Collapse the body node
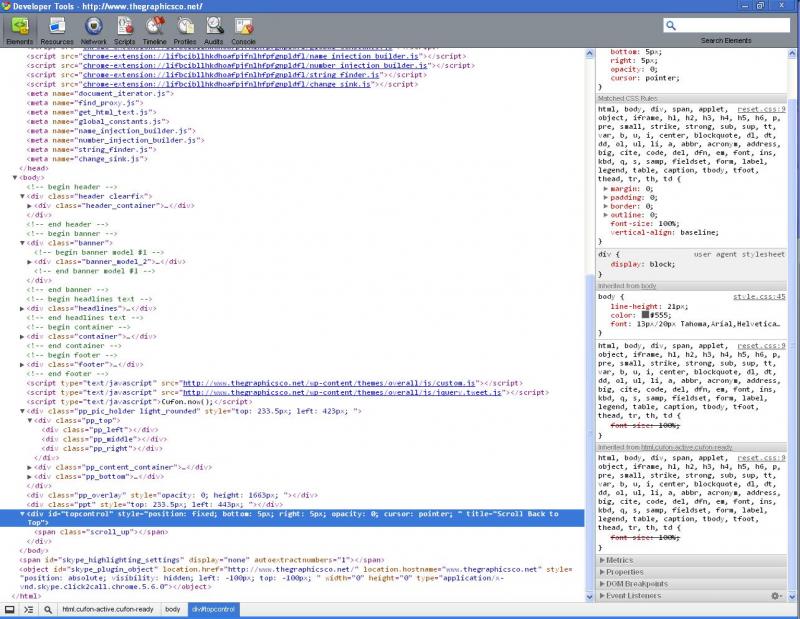 click(15, 178)
